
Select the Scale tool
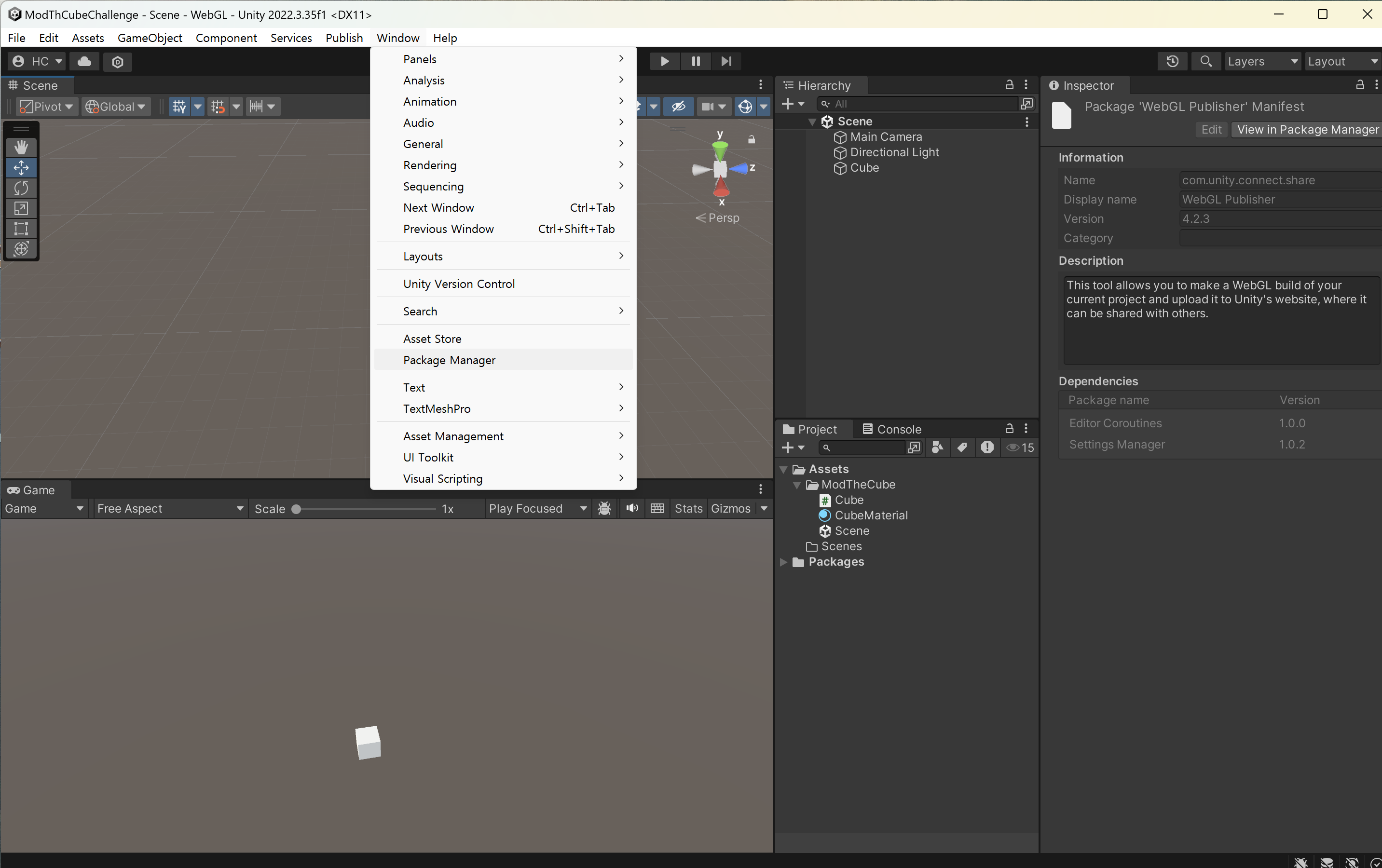click(21, 208)
